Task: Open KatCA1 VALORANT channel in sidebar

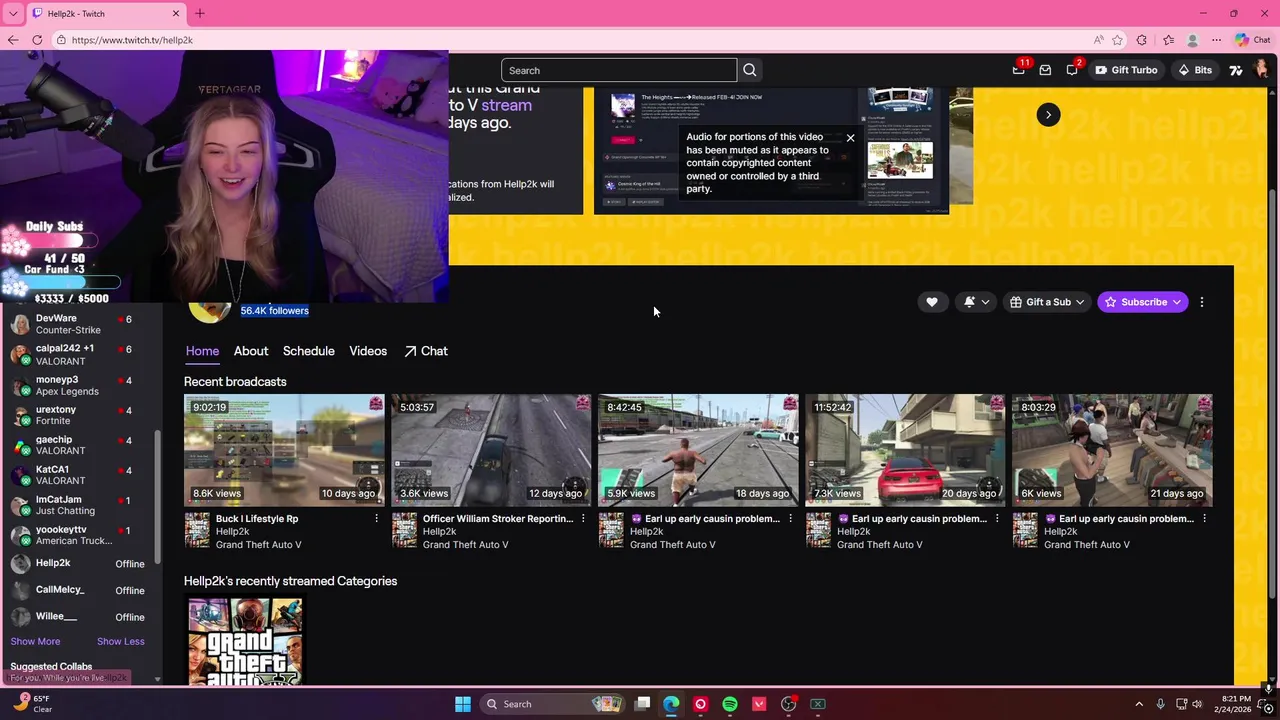Action: [80, 475]
